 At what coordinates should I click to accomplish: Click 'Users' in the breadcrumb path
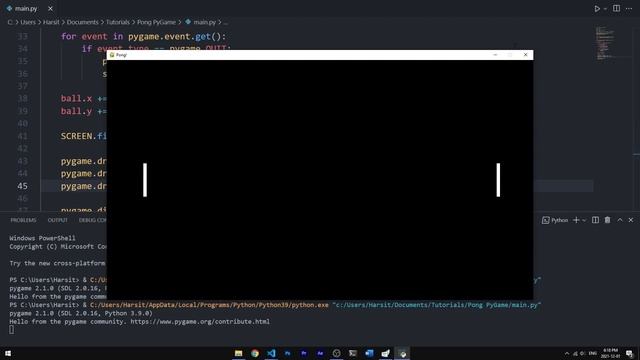[x=28, y=22]
